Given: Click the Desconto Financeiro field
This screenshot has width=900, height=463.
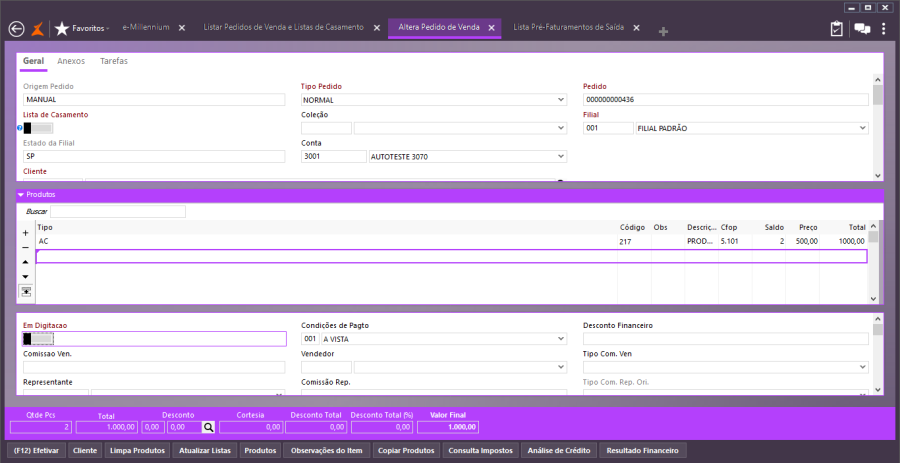Looking at the screenshot, I should click(726, 339).
